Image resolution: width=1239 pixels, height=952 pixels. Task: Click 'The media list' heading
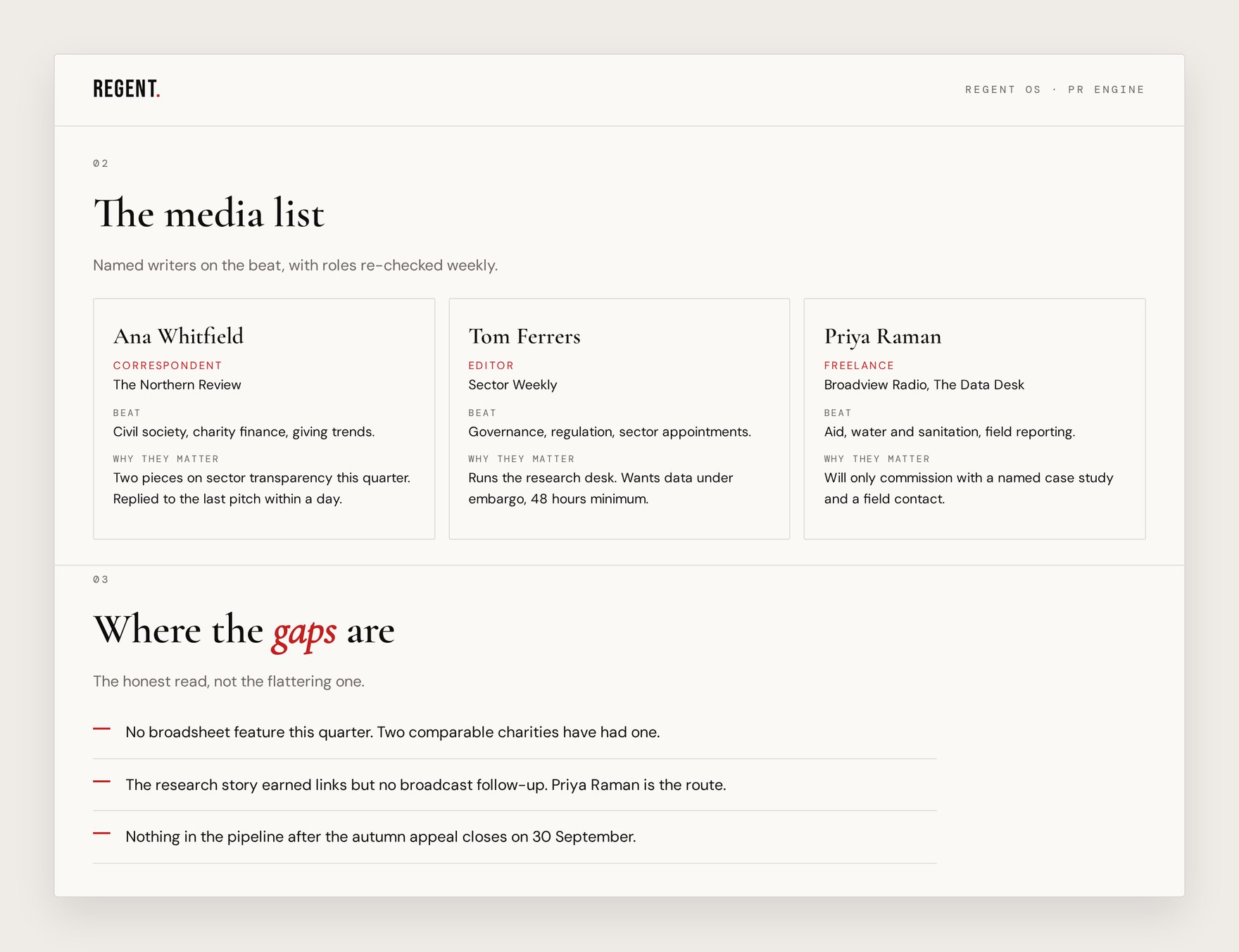coord(209,213)
